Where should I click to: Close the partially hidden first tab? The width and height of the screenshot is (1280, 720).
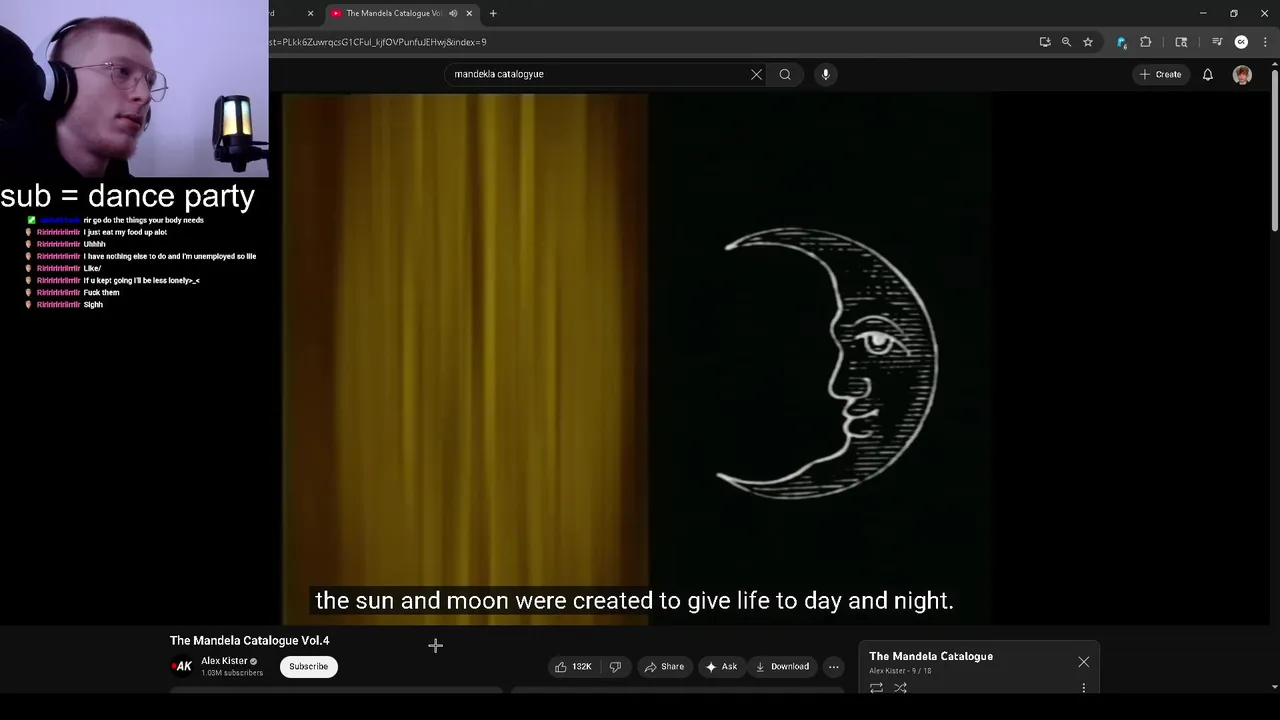coord(310,13)
